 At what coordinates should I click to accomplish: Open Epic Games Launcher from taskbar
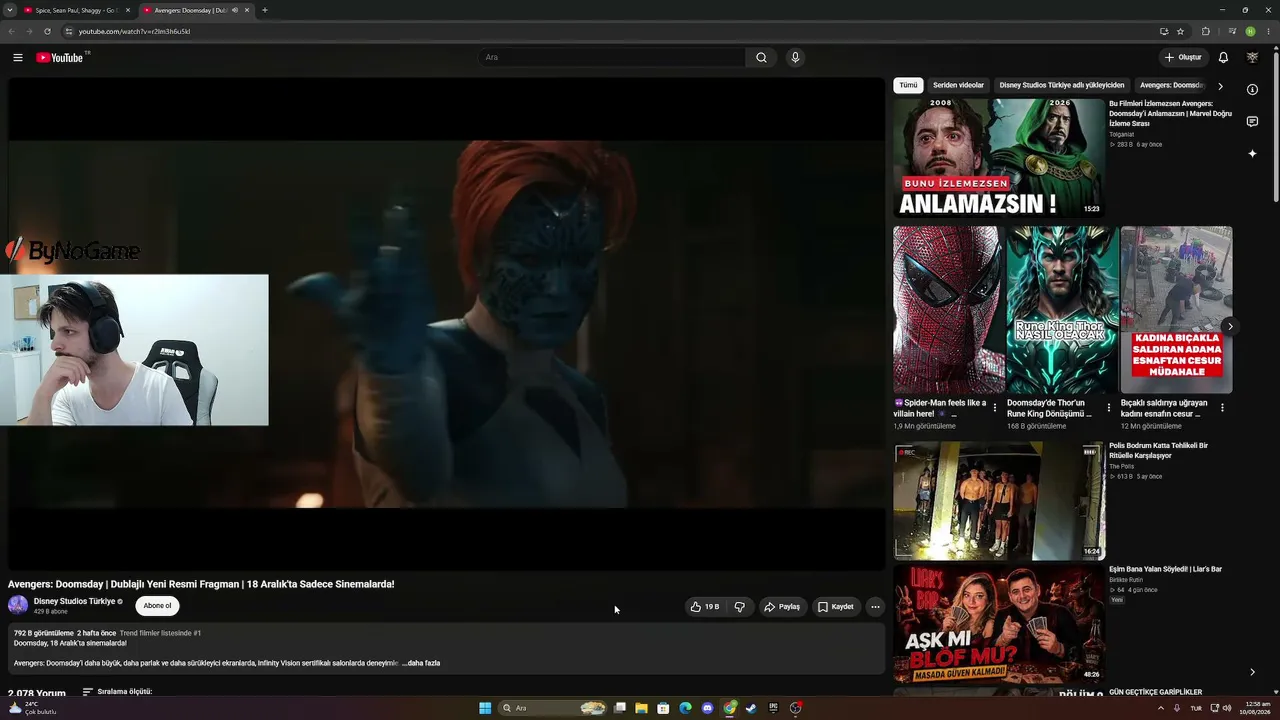tap(773, 708)
